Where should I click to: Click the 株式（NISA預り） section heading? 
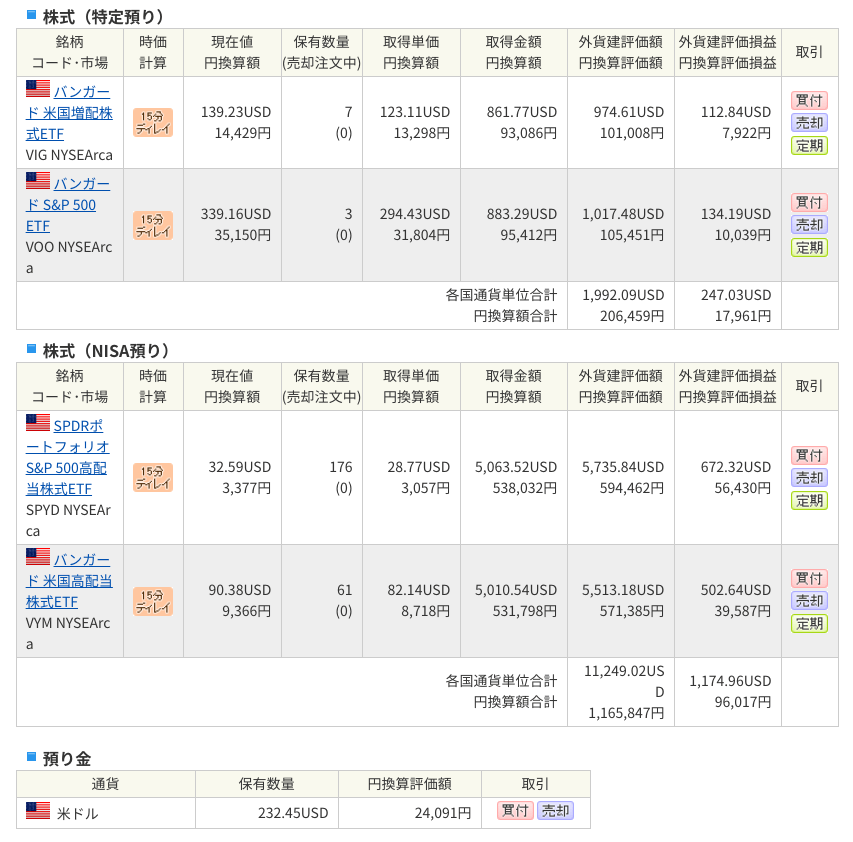[x=106, y=351]
